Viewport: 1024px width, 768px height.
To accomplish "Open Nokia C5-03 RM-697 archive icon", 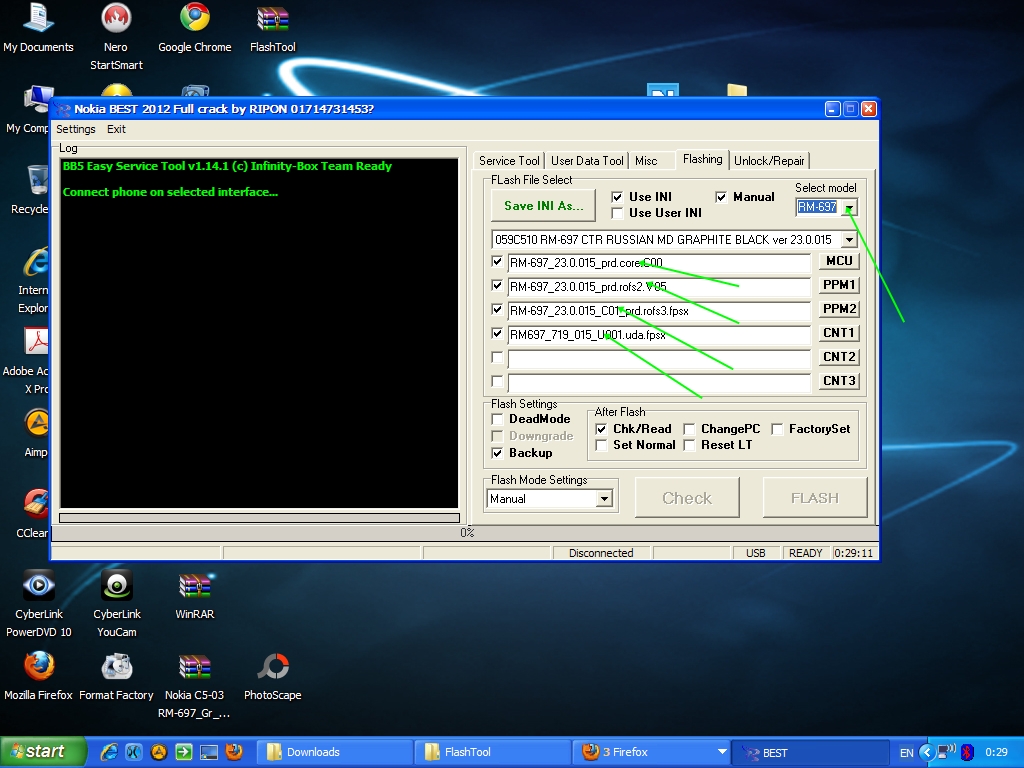I will click(195, 686).
